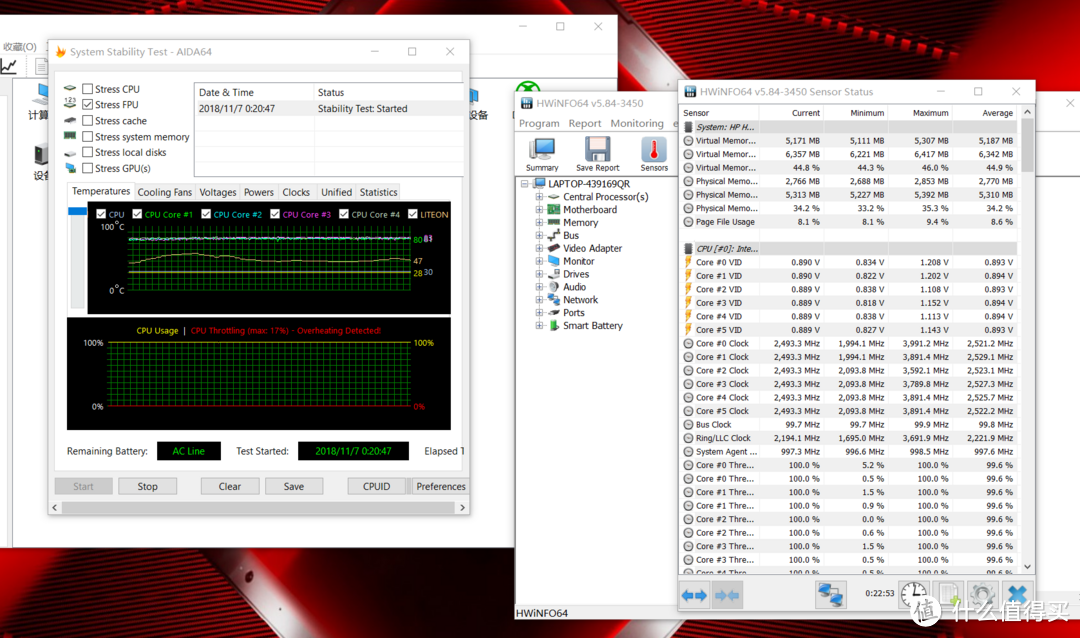The width and height of the screenshot is (1080, 638).
Task: Click the Monitor tree icon
Action: click(554, 261)
